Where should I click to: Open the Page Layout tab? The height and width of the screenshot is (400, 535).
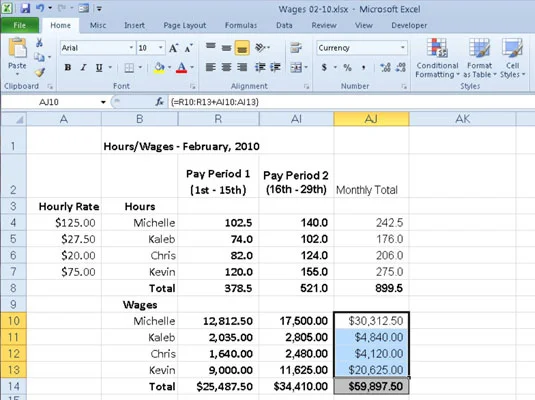(x=185, y=25)
